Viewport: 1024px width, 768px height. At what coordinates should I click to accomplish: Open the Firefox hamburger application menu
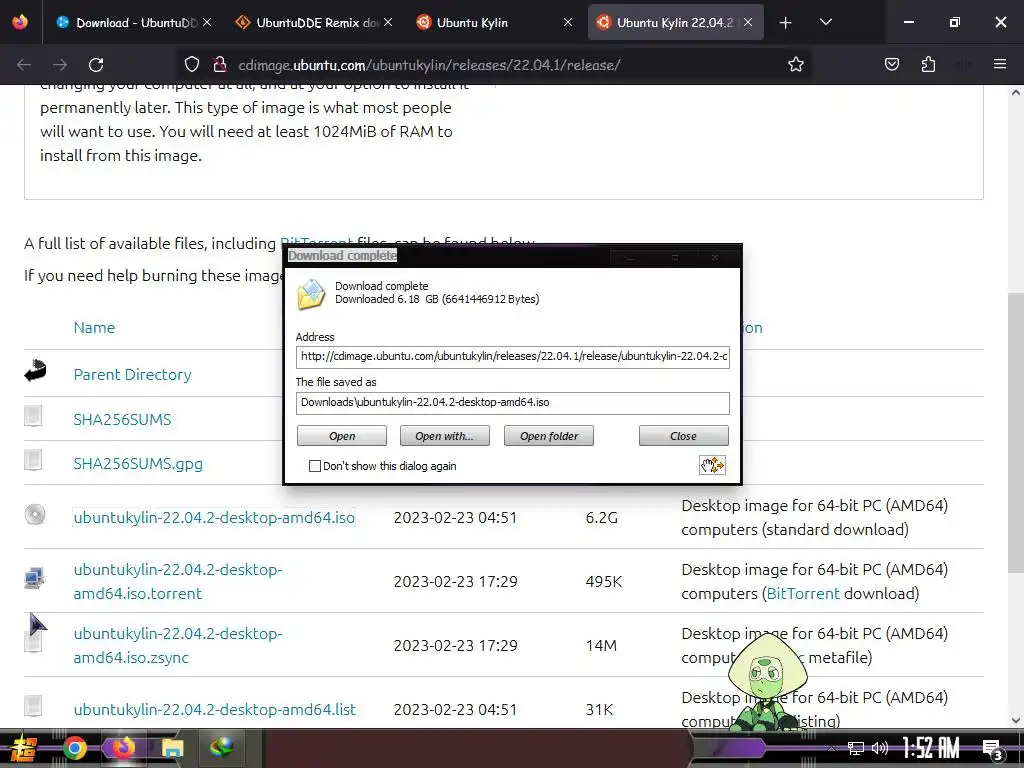(x=999, y=64)
